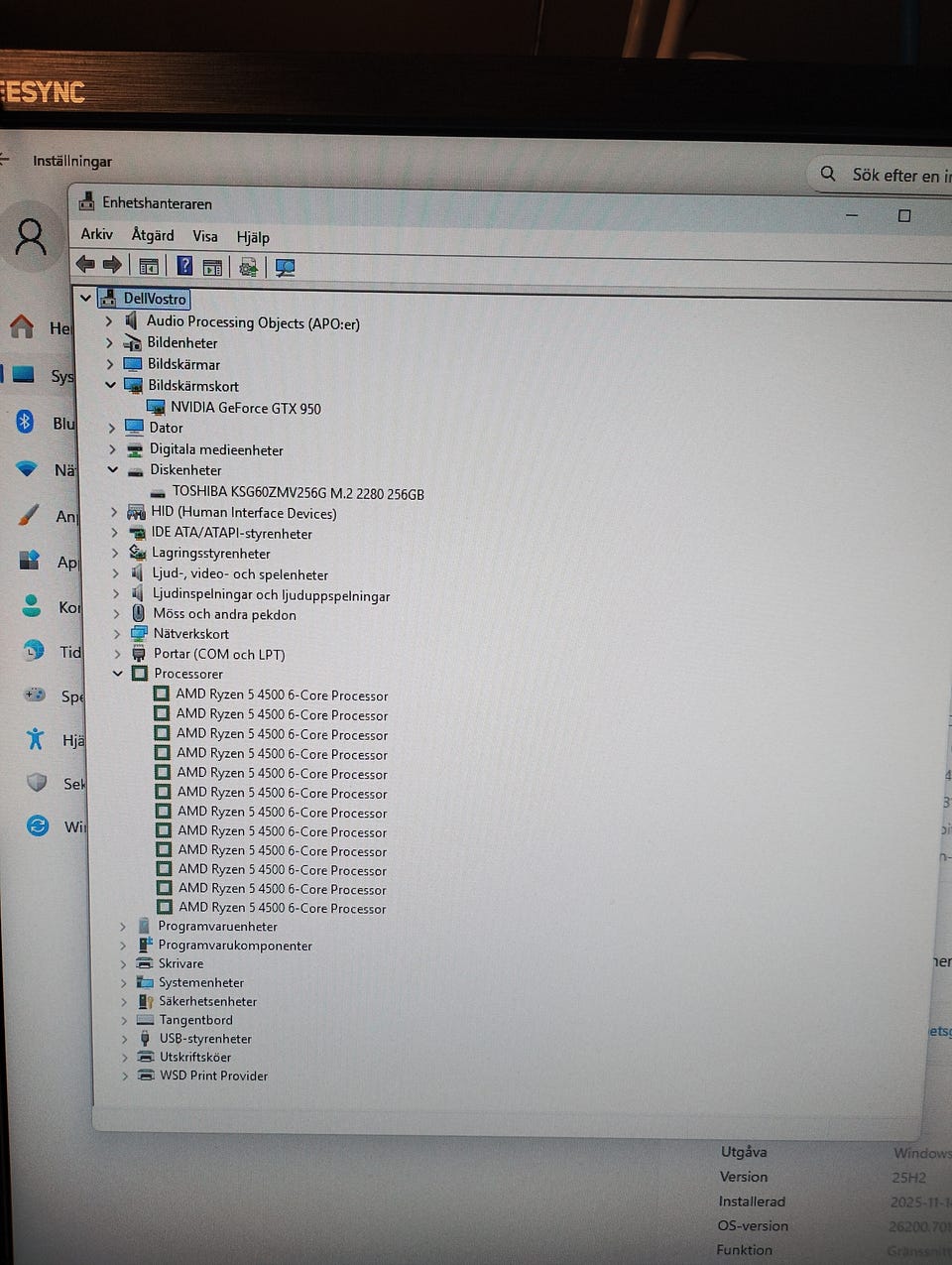Screen dimensions: 952x1265
Task: Click the update driver gear icon
Action: point(248,267)
